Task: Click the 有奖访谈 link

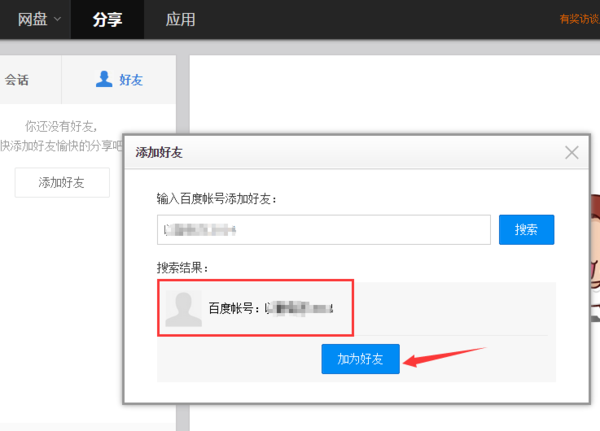Action: click(x=579, y=19)
